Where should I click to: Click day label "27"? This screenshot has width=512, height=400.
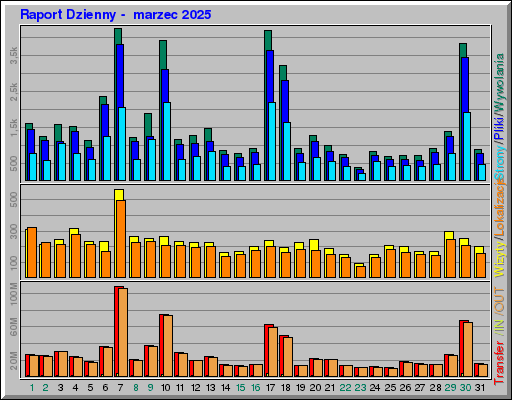(420, 388)
